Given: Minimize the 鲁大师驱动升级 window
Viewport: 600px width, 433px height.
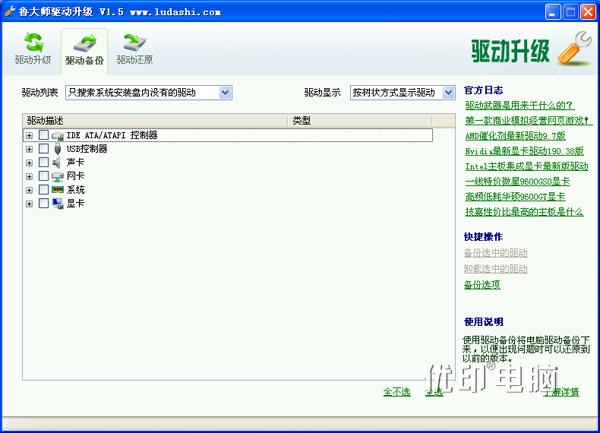Looking at the screenshot, I should pos(553,12).
